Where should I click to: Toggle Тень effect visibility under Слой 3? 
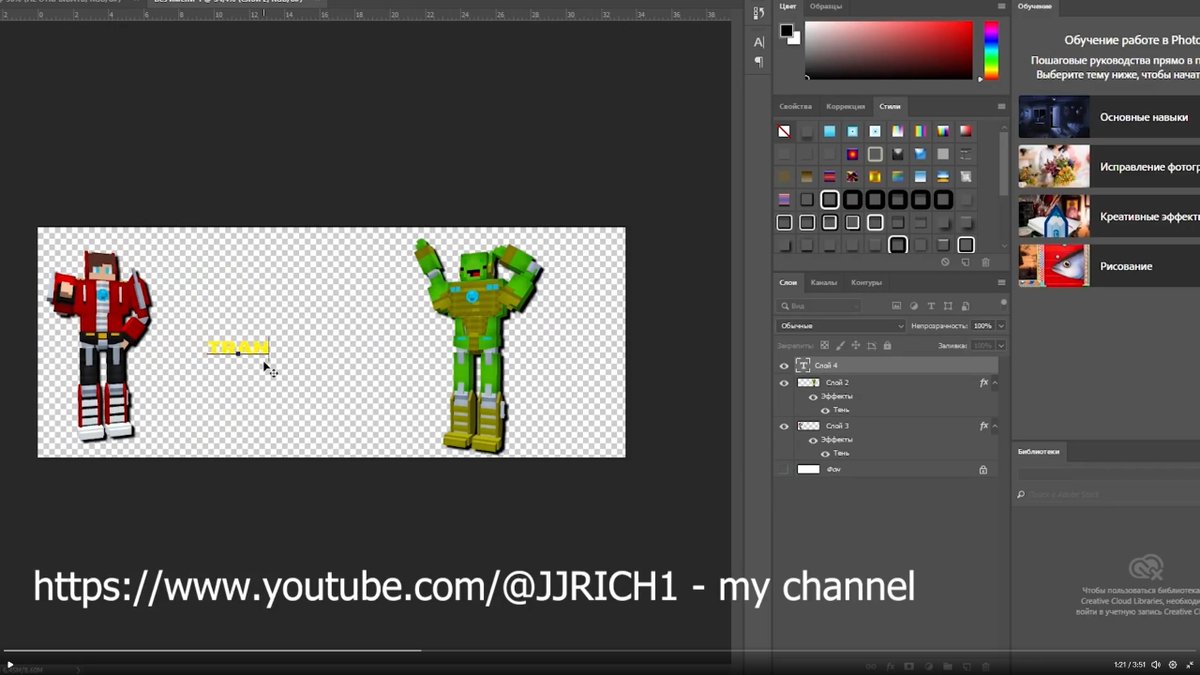pos(825,453)
